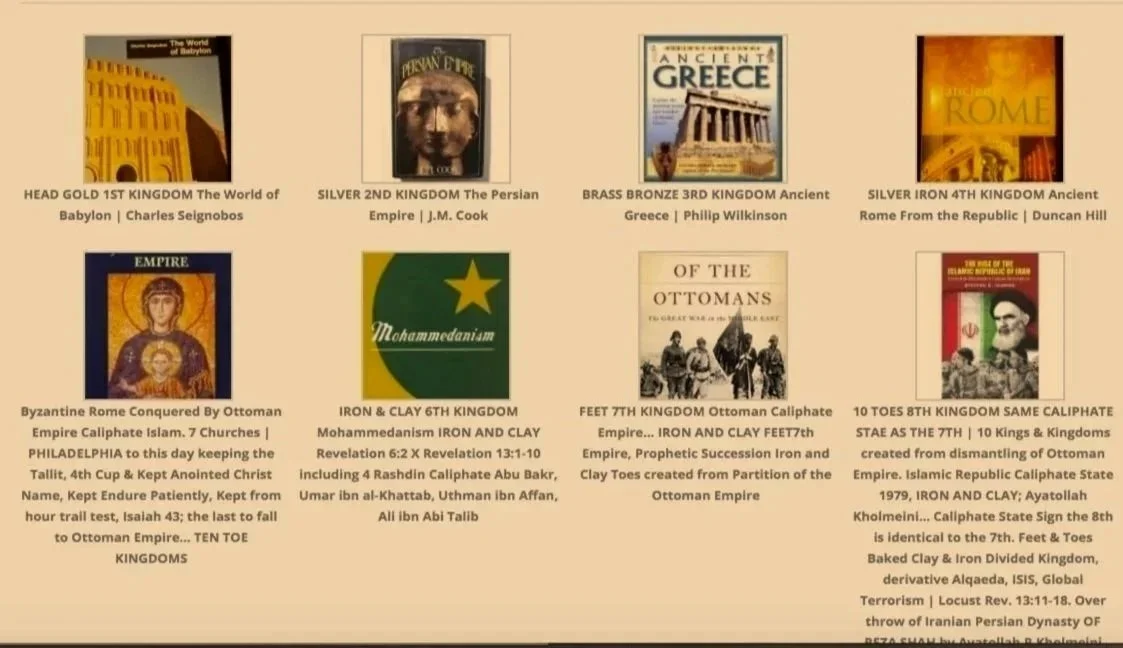Open "The World of Babylon" book cover image
Viewport: 1123px width, 648px height.
pyautogui.click(x=158, y=105)
